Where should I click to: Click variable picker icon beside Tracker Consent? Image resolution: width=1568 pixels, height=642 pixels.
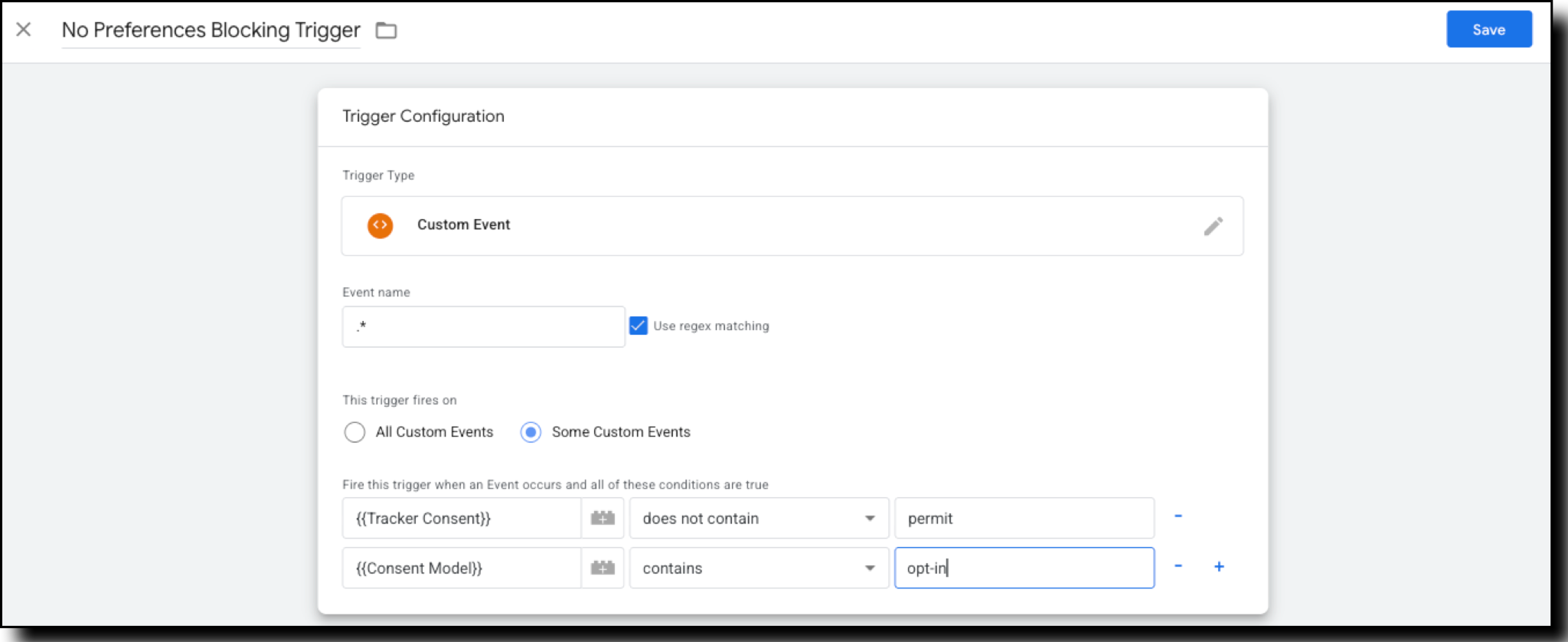pos(603,519)
